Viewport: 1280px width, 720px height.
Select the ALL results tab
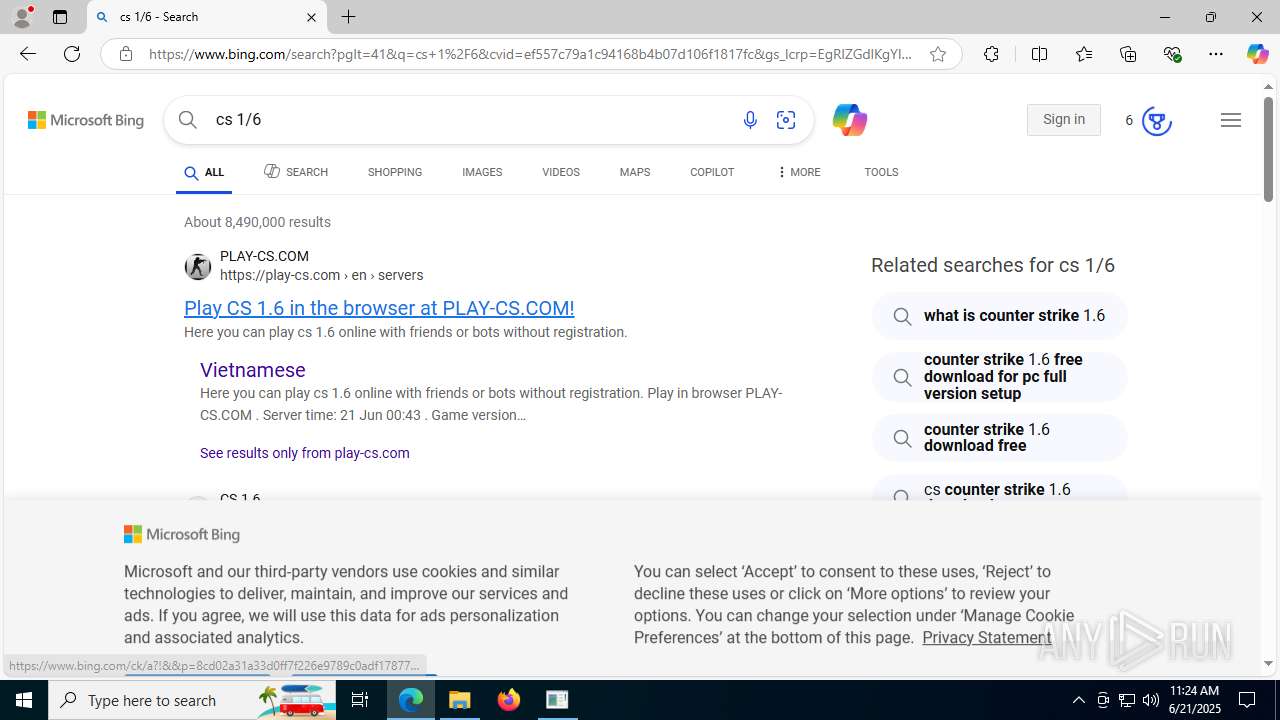coord(204,173)
